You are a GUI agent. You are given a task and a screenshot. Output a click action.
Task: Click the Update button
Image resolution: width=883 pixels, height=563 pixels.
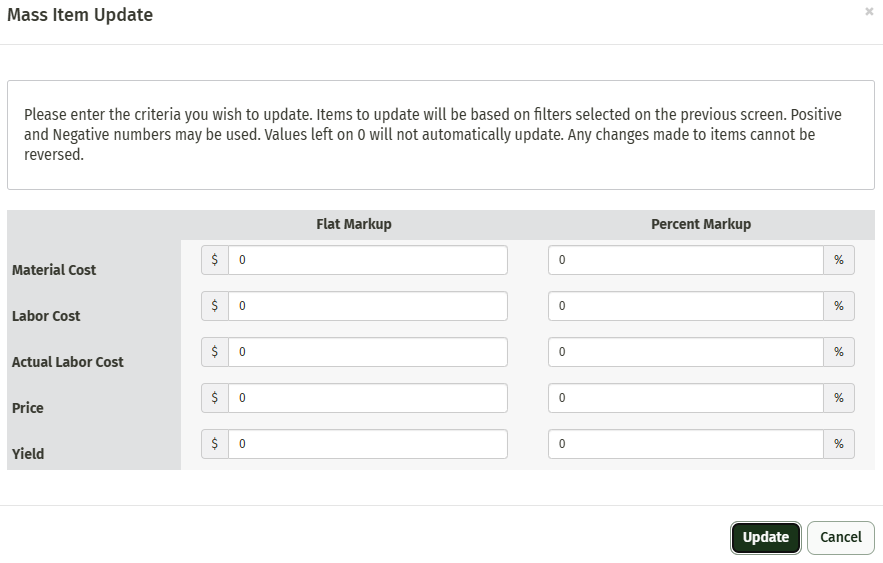click(765, 537)
